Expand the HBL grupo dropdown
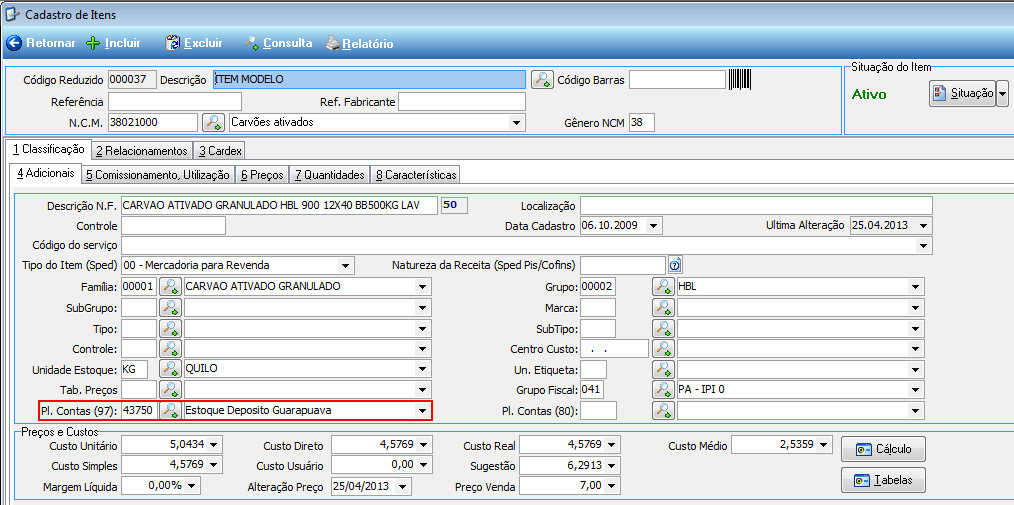Image resolution: width=1014 pixels, height=505 pixels. [916, 286]
